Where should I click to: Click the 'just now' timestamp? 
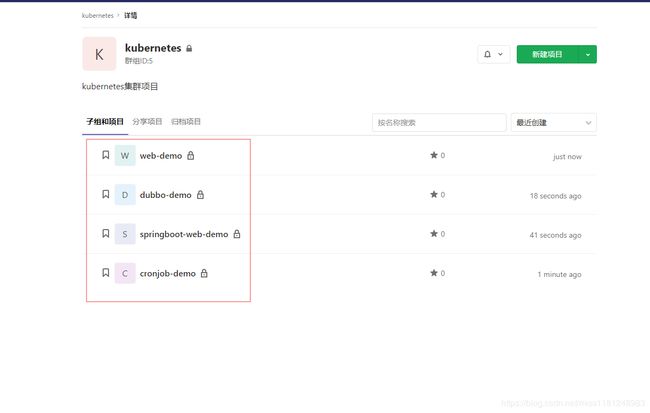click(567, 157)
